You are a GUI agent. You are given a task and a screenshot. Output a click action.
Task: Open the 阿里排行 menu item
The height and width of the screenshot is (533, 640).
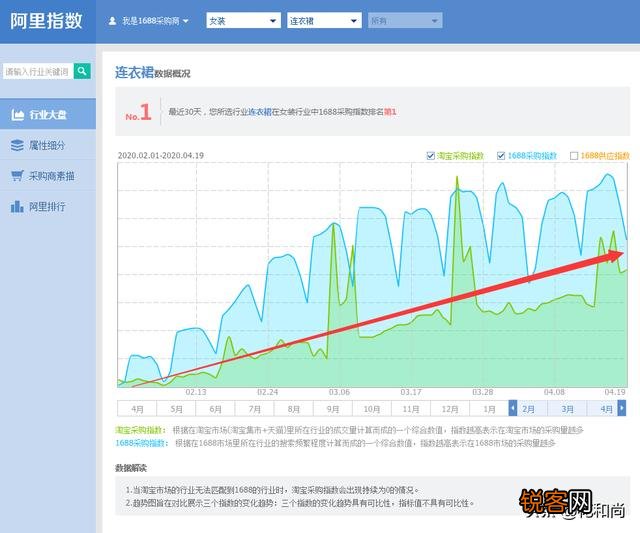[48, 206]
